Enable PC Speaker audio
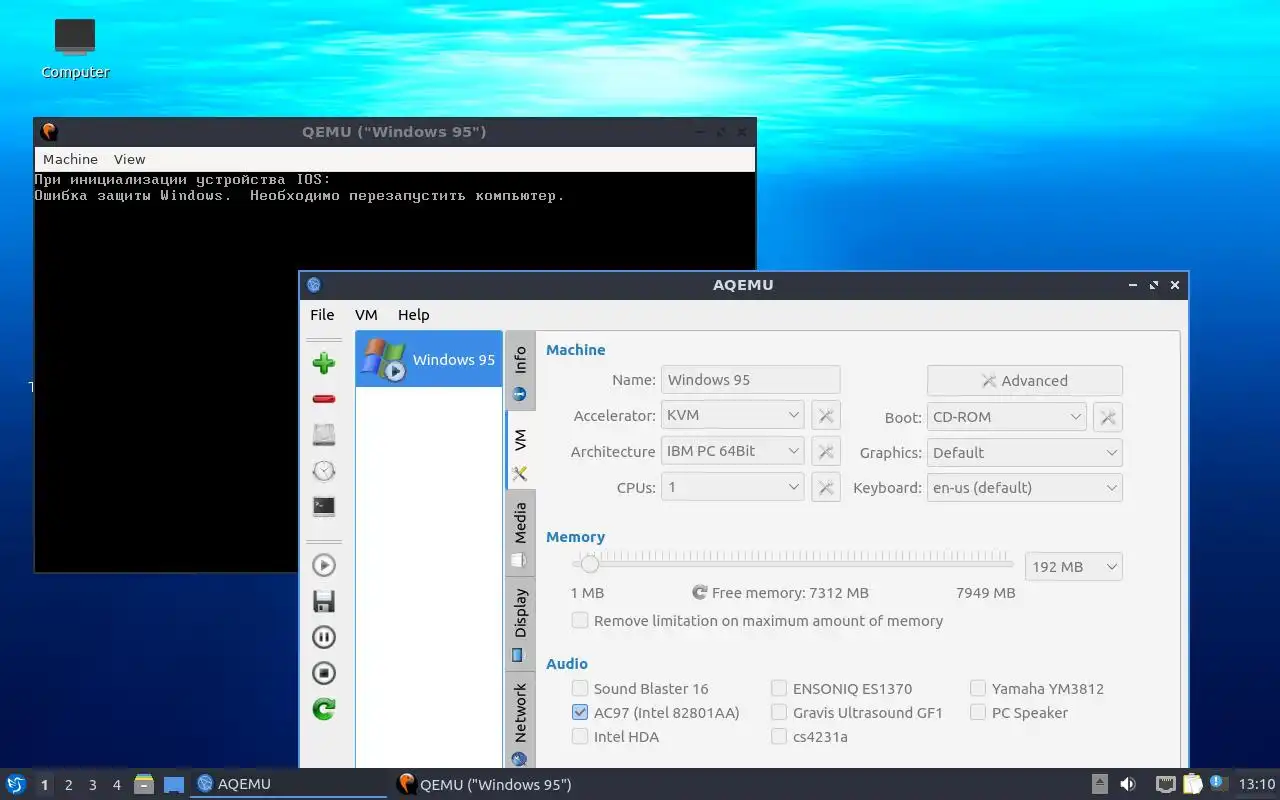 pyautogui.click(x=1019, y=712)
